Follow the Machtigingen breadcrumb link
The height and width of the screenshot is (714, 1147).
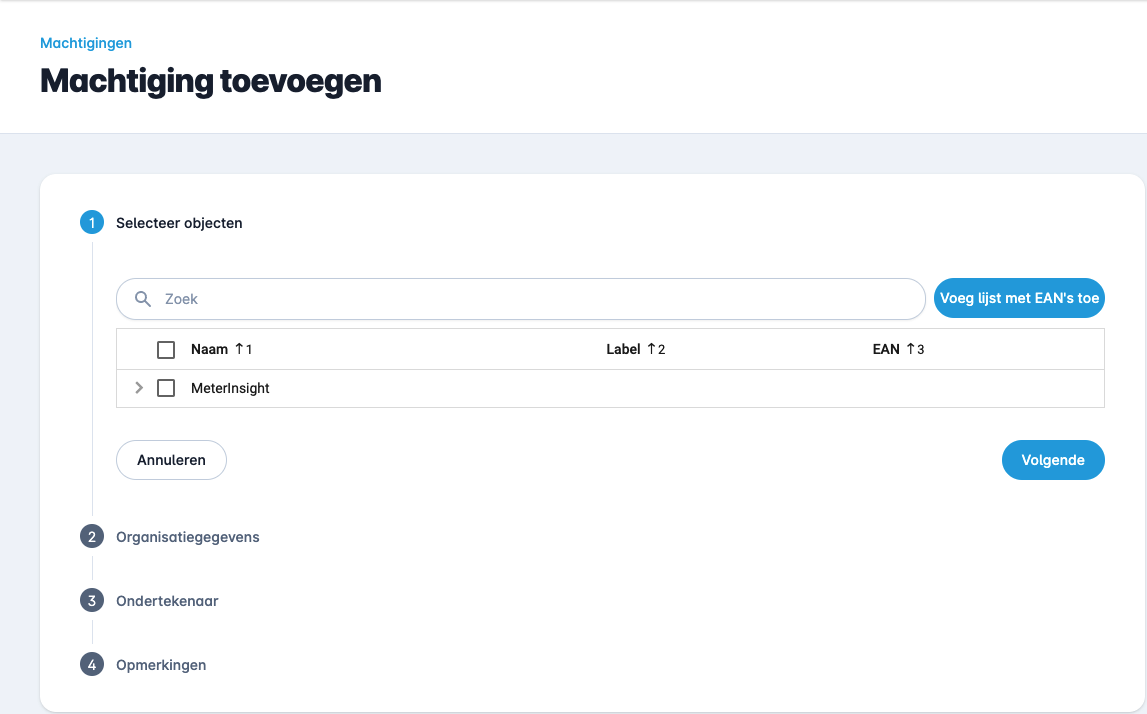pyautogui.click(x=86, y=43)
